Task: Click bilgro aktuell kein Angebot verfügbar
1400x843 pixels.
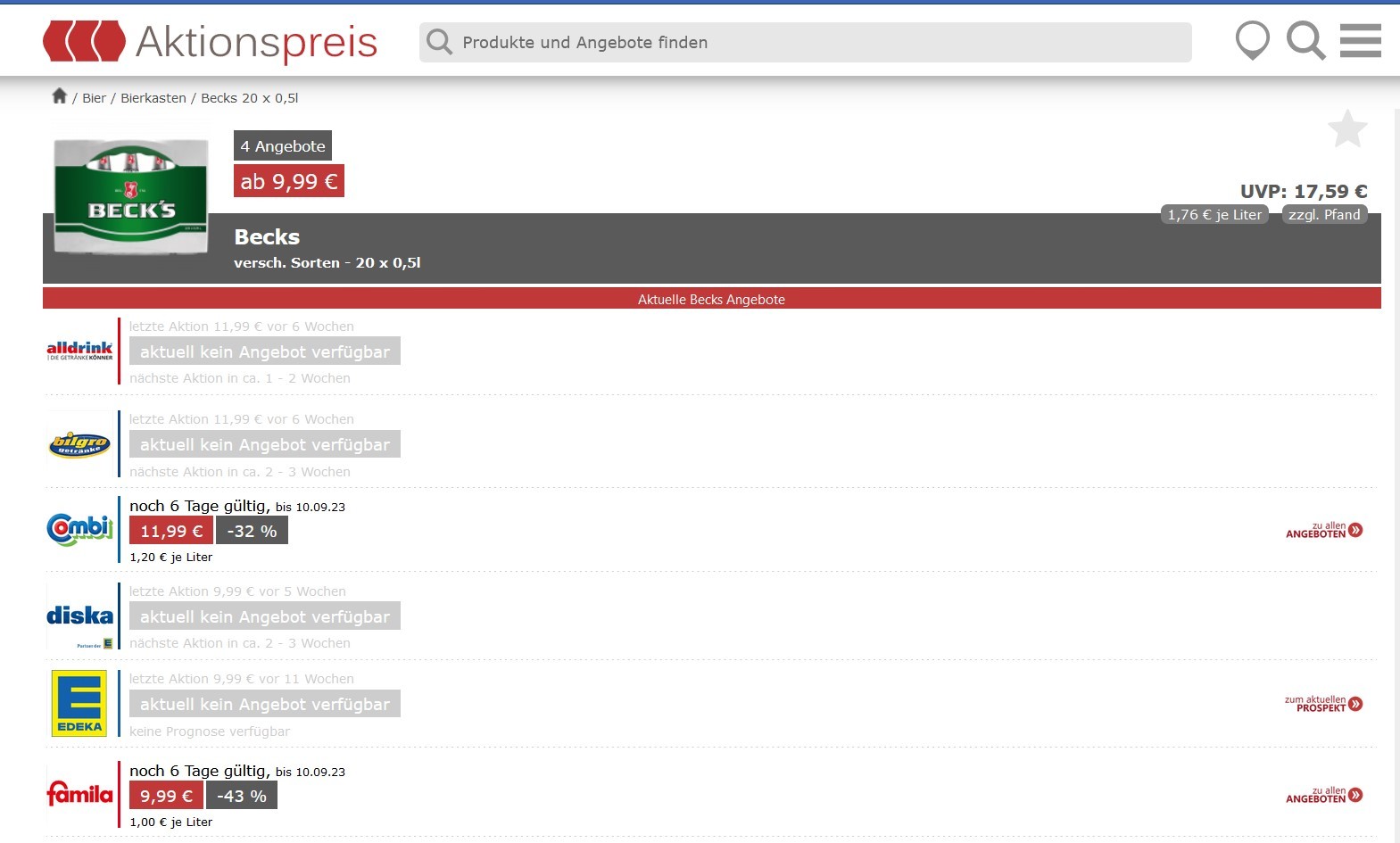Action: [x=265, y=444]
